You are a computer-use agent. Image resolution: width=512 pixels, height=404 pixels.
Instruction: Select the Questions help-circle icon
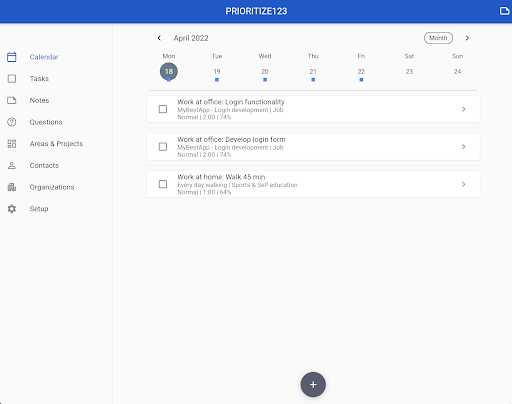coord(12,122)
